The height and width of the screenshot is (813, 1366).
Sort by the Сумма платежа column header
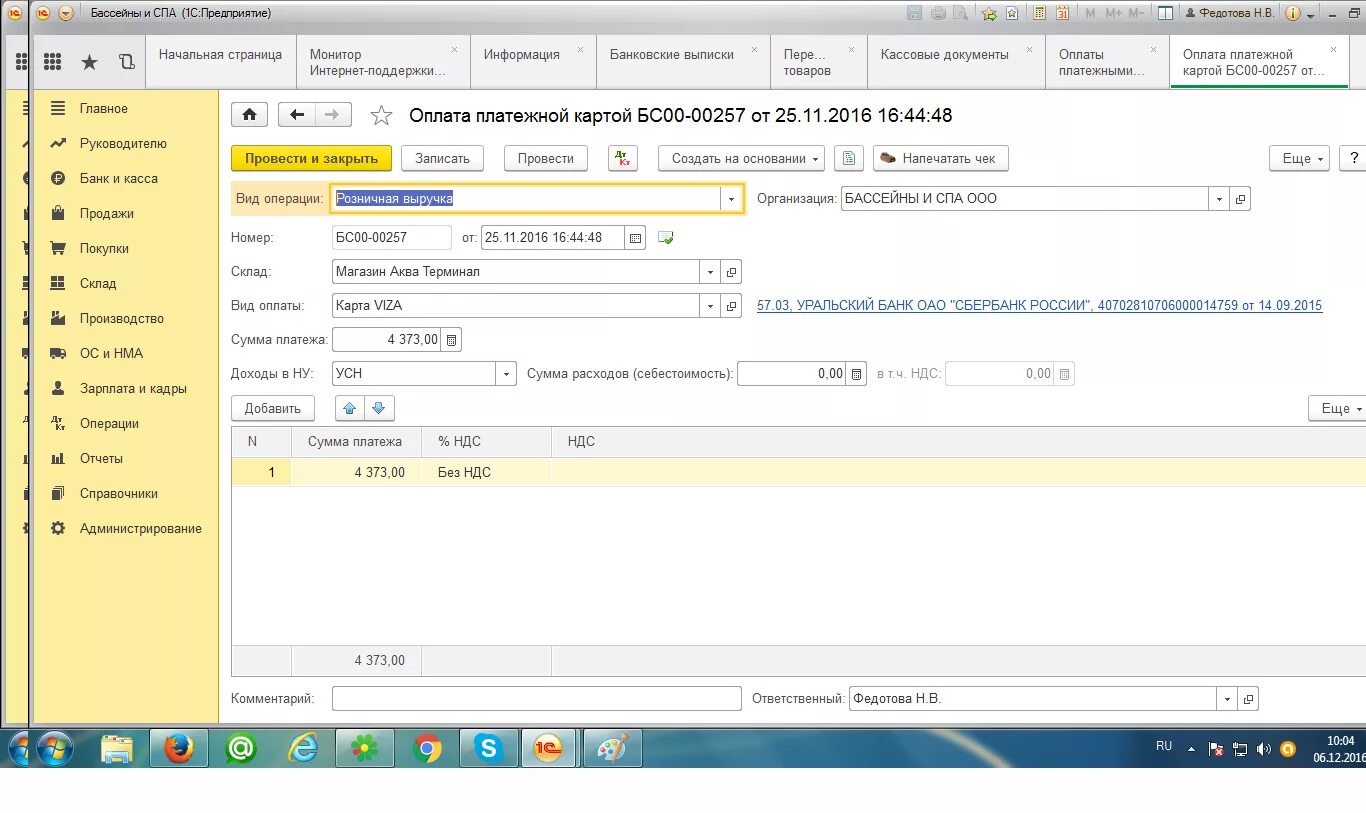tap(355, 441)
